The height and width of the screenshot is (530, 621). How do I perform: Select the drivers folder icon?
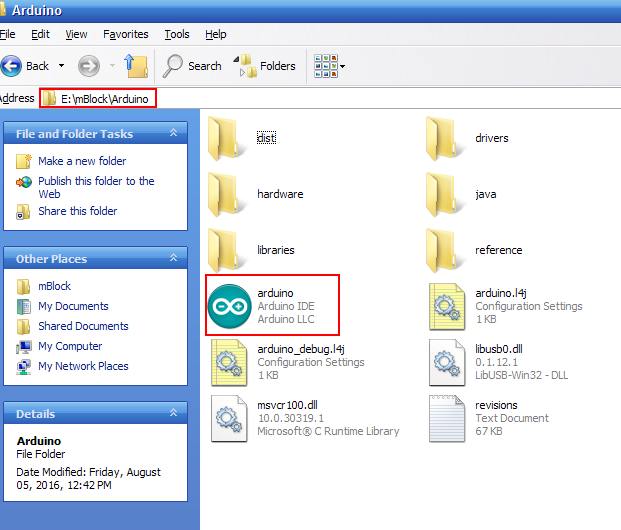pyautogui.click(x=444, y=138)
